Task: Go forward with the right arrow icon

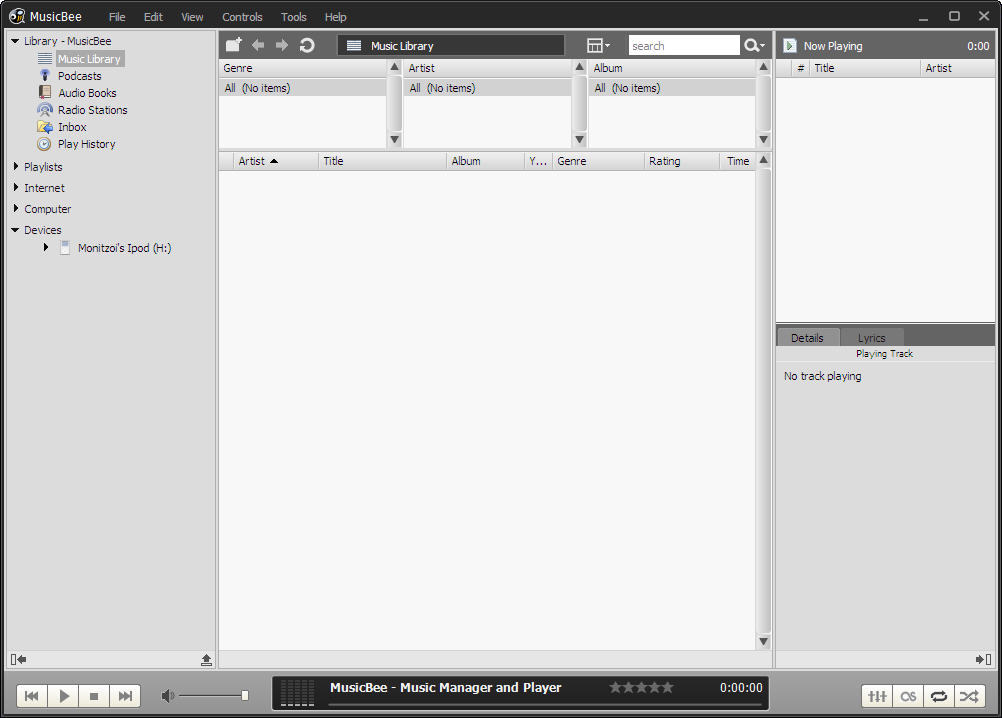Action: click(282, 45)
